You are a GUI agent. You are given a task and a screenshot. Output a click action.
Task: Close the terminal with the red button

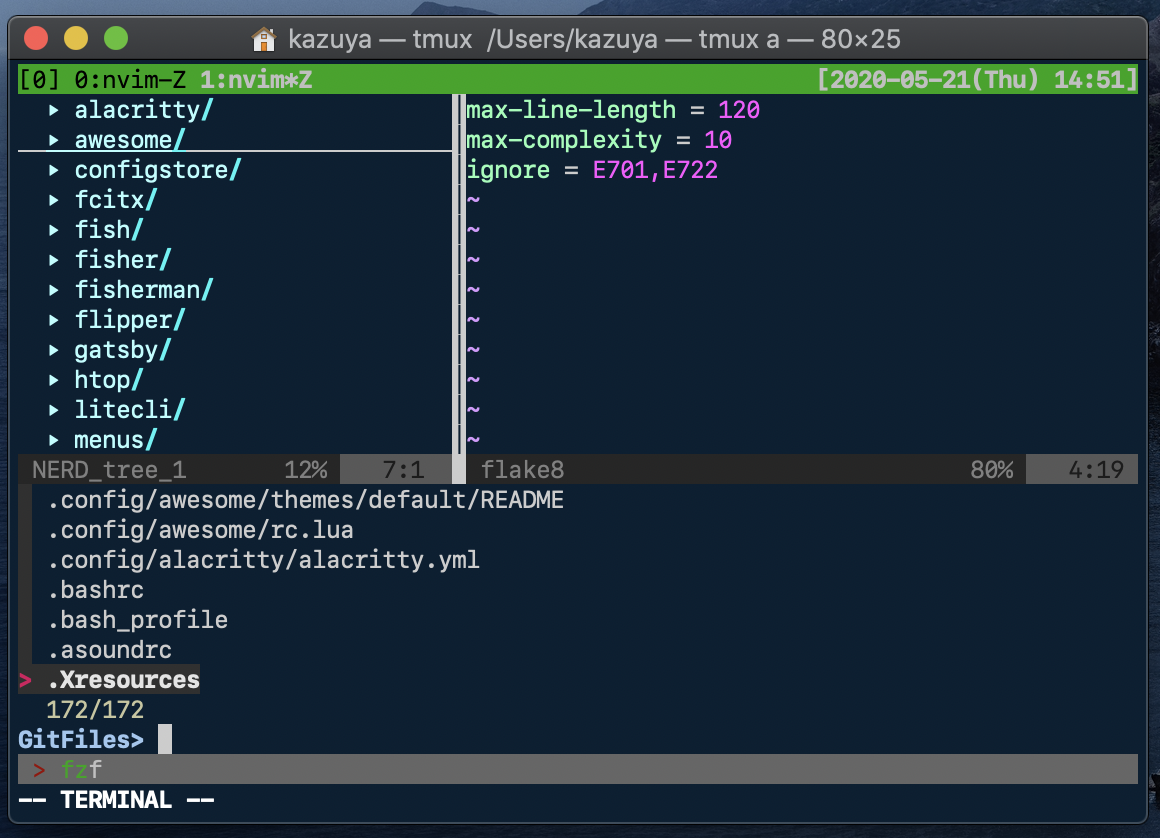click(x=36, y=38)
